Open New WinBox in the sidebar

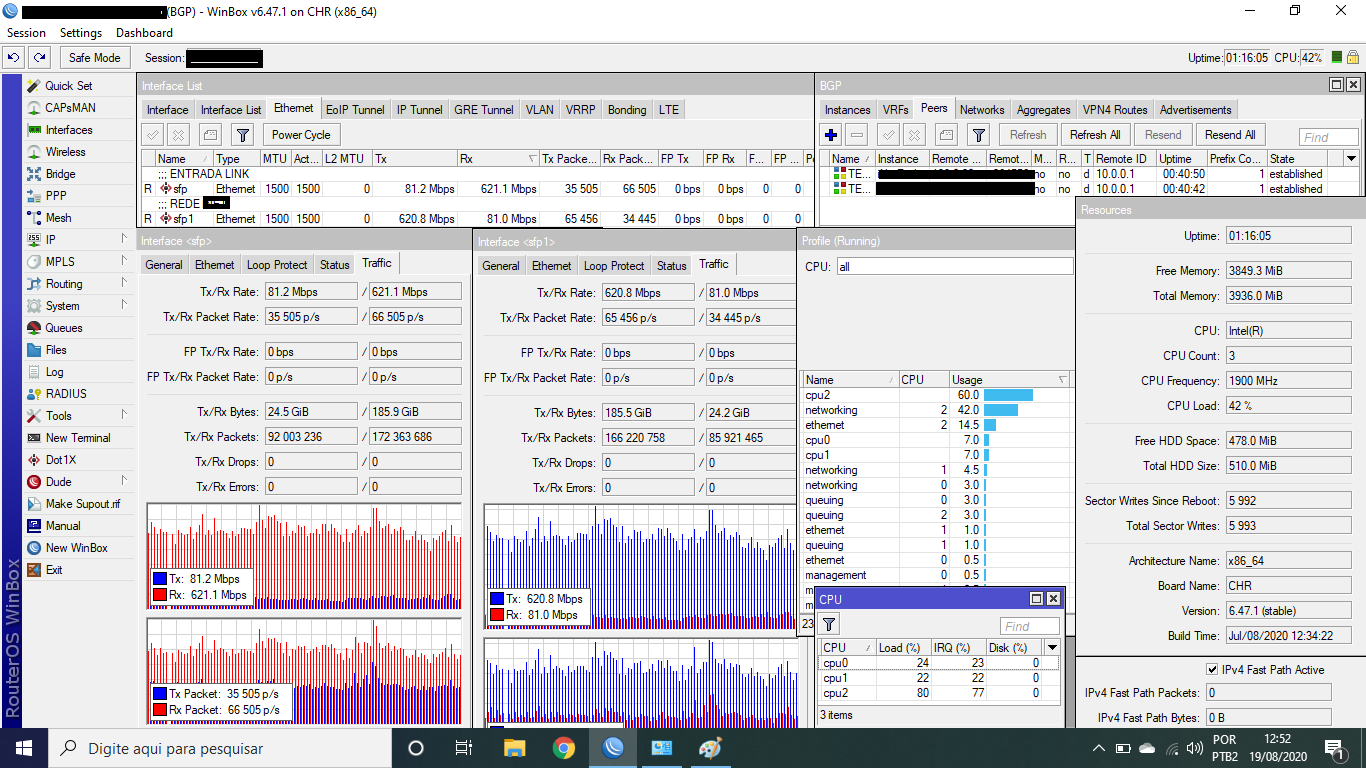(76, 548)
